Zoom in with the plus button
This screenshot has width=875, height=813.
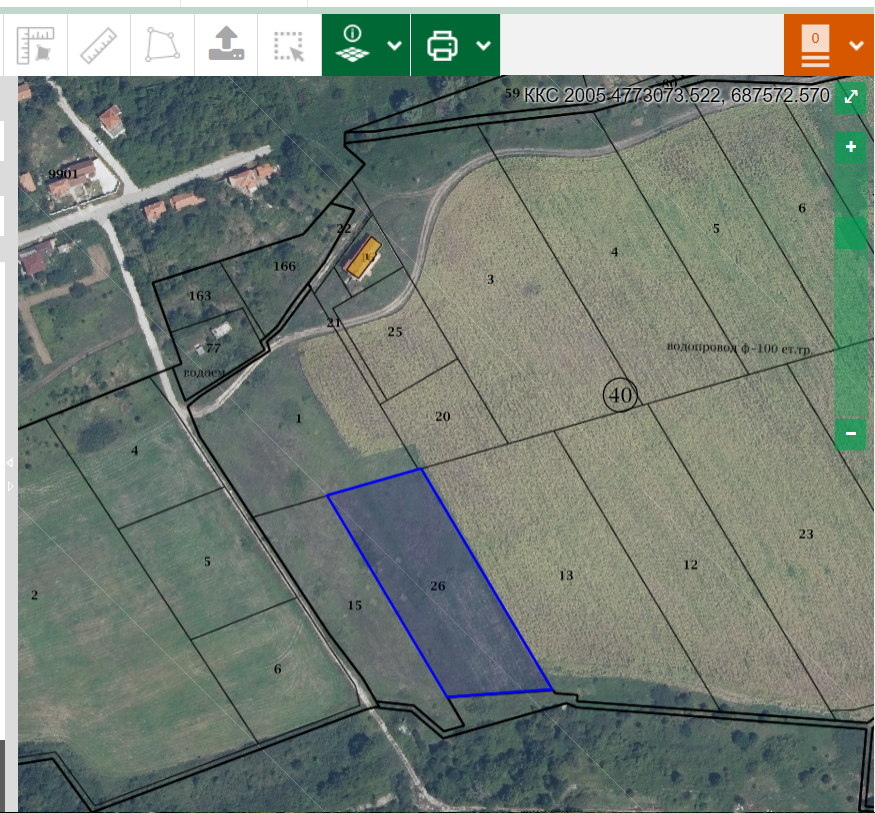[851, 148]
